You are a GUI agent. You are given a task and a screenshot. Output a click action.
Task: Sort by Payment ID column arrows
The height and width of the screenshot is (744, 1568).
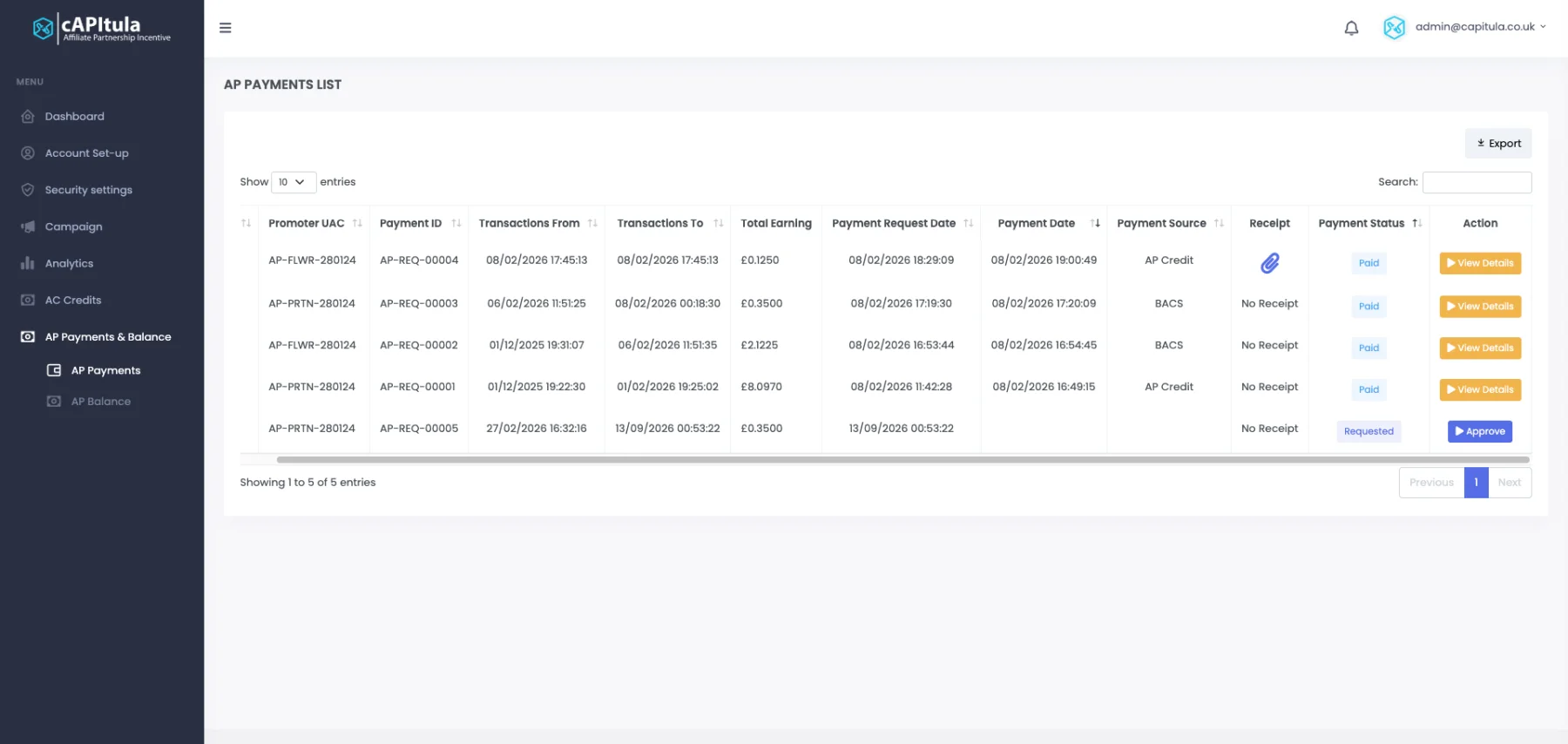tap(456, 224)
